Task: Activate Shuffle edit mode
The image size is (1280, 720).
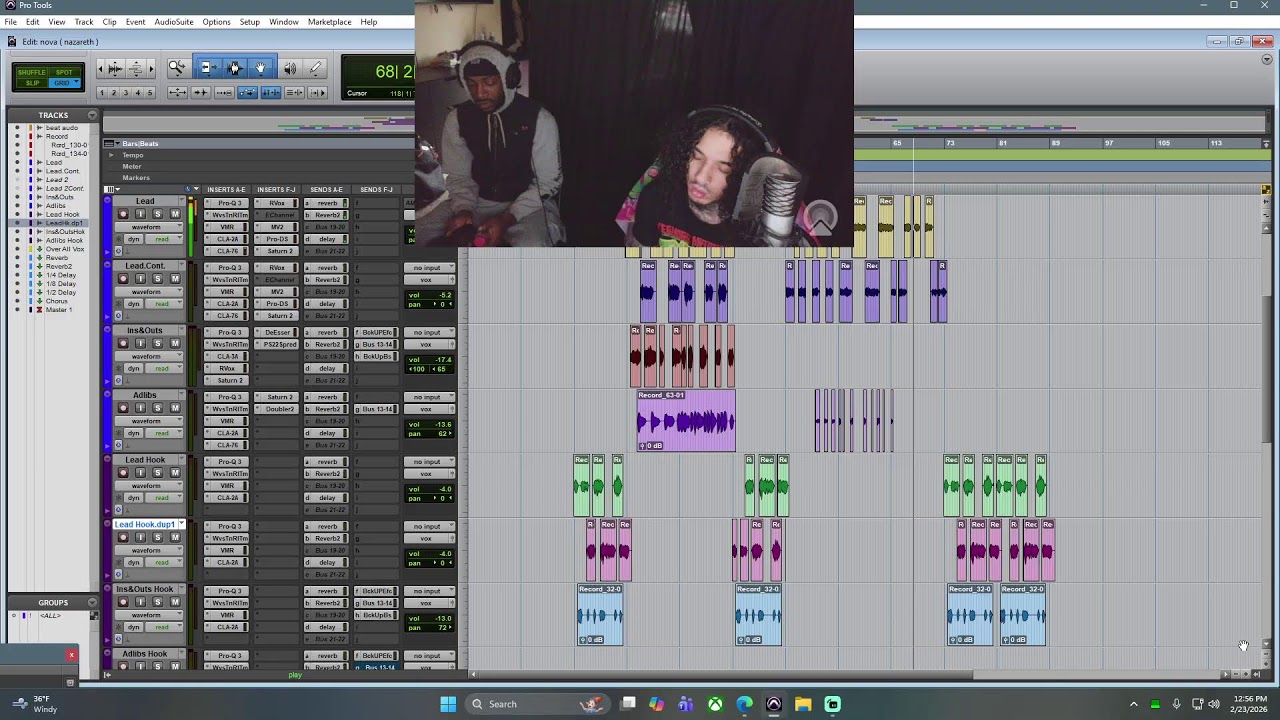Action: pos(31,73)
